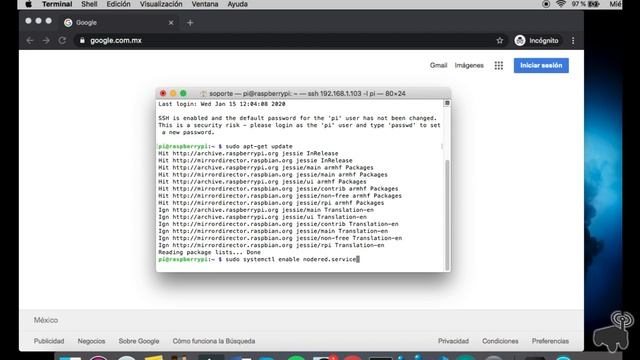Open a new browser tab
Screen dimensions: 640x360
point(190,23)
